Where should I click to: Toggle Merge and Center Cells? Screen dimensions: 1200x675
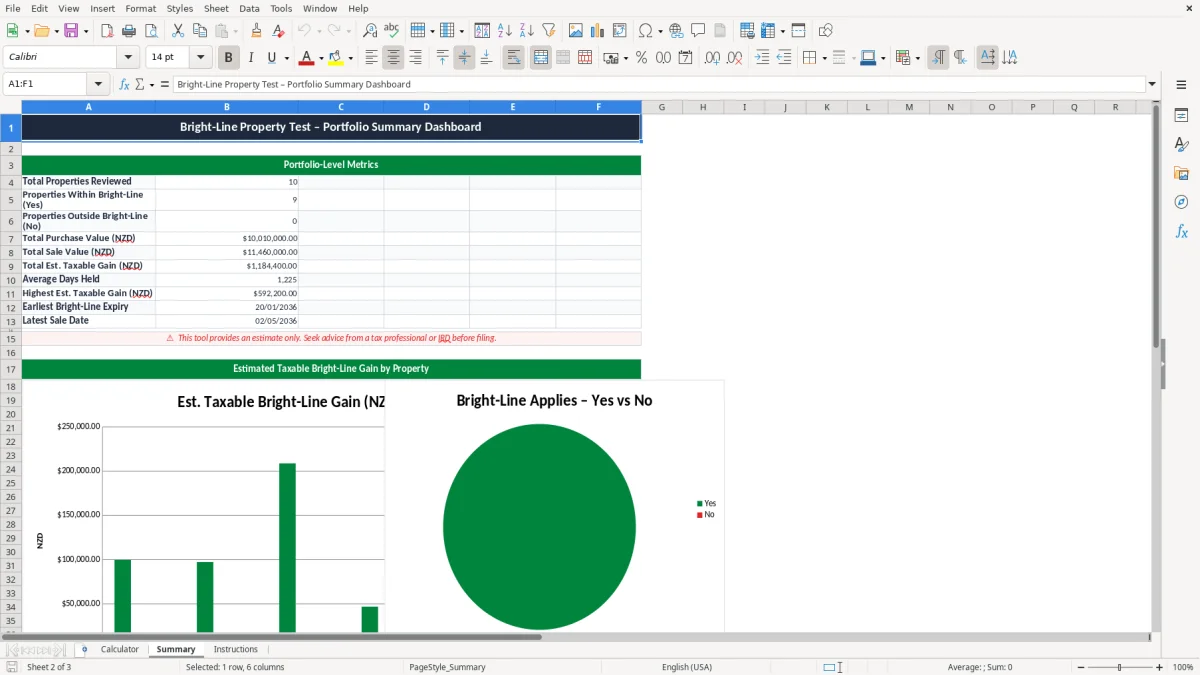point(540,58)
